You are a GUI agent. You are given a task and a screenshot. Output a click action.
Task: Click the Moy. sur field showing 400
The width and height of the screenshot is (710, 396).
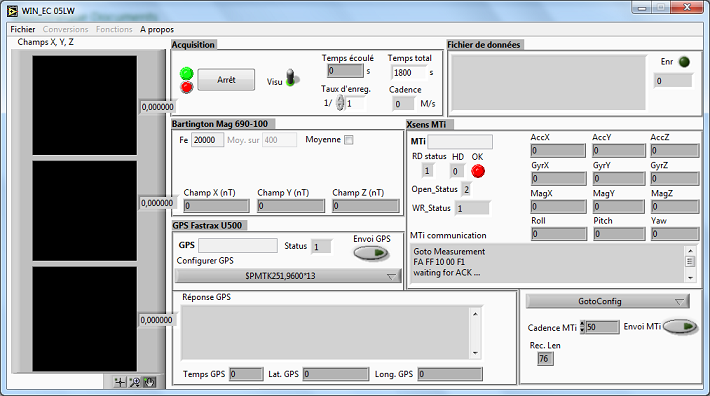pos(279,140)
